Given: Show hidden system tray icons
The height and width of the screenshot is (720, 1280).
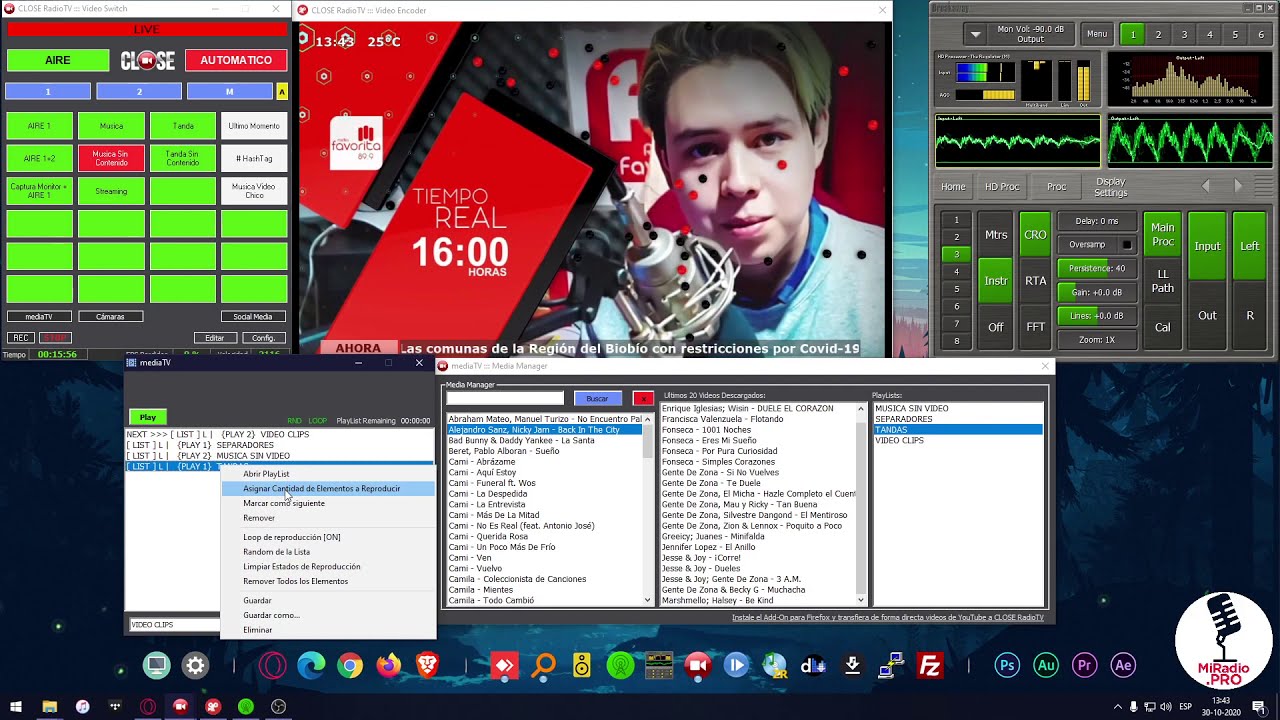Looking at the screenshot, I should pyautogui.click(x=1118, y=707).
